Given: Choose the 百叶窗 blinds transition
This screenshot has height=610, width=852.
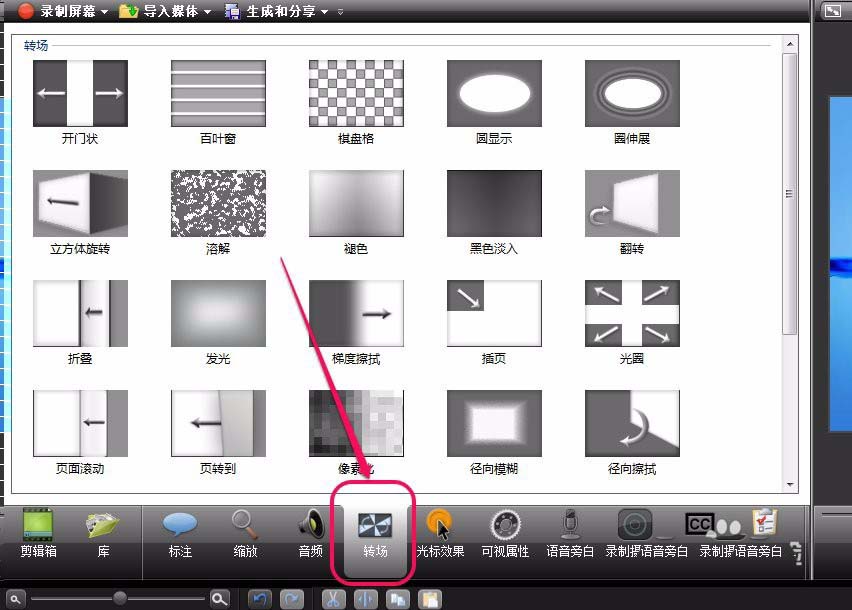Looking at the screenshot, I should [218, 93].
